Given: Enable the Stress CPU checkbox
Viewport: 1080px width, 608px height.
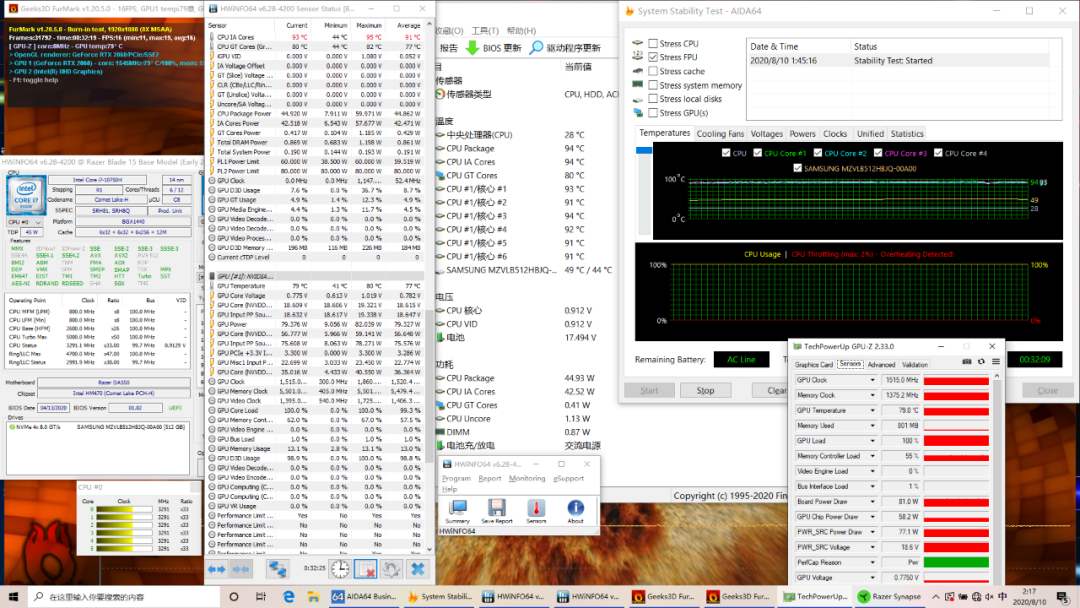Looking at the screenshot, I should 653,44.
